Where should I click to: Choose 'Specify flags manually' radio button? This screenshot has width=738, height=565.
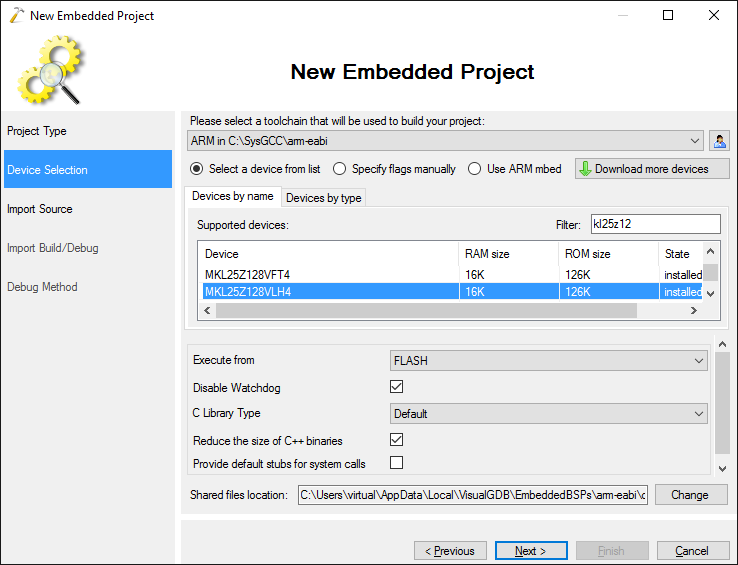click(340, 169)
